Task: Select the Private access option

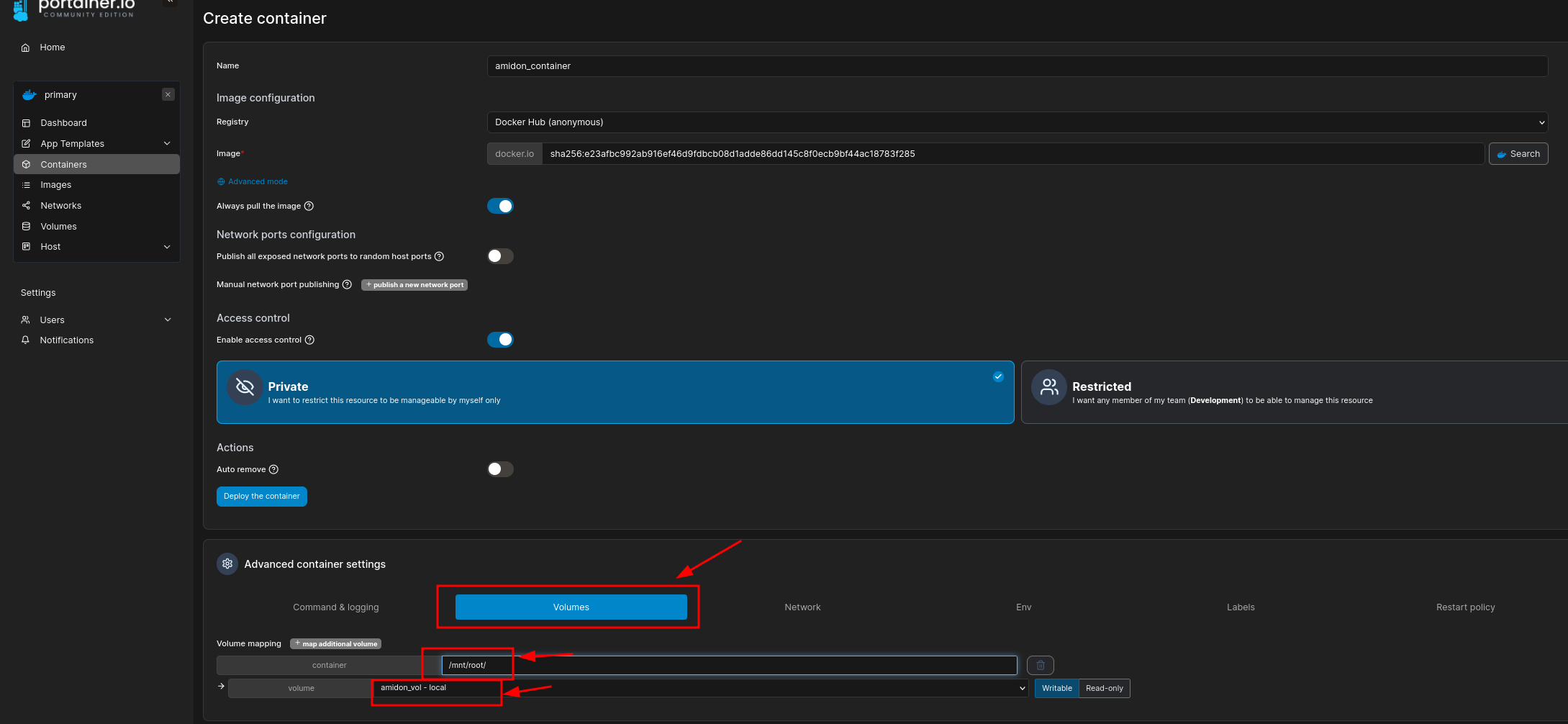Action: 615,392
